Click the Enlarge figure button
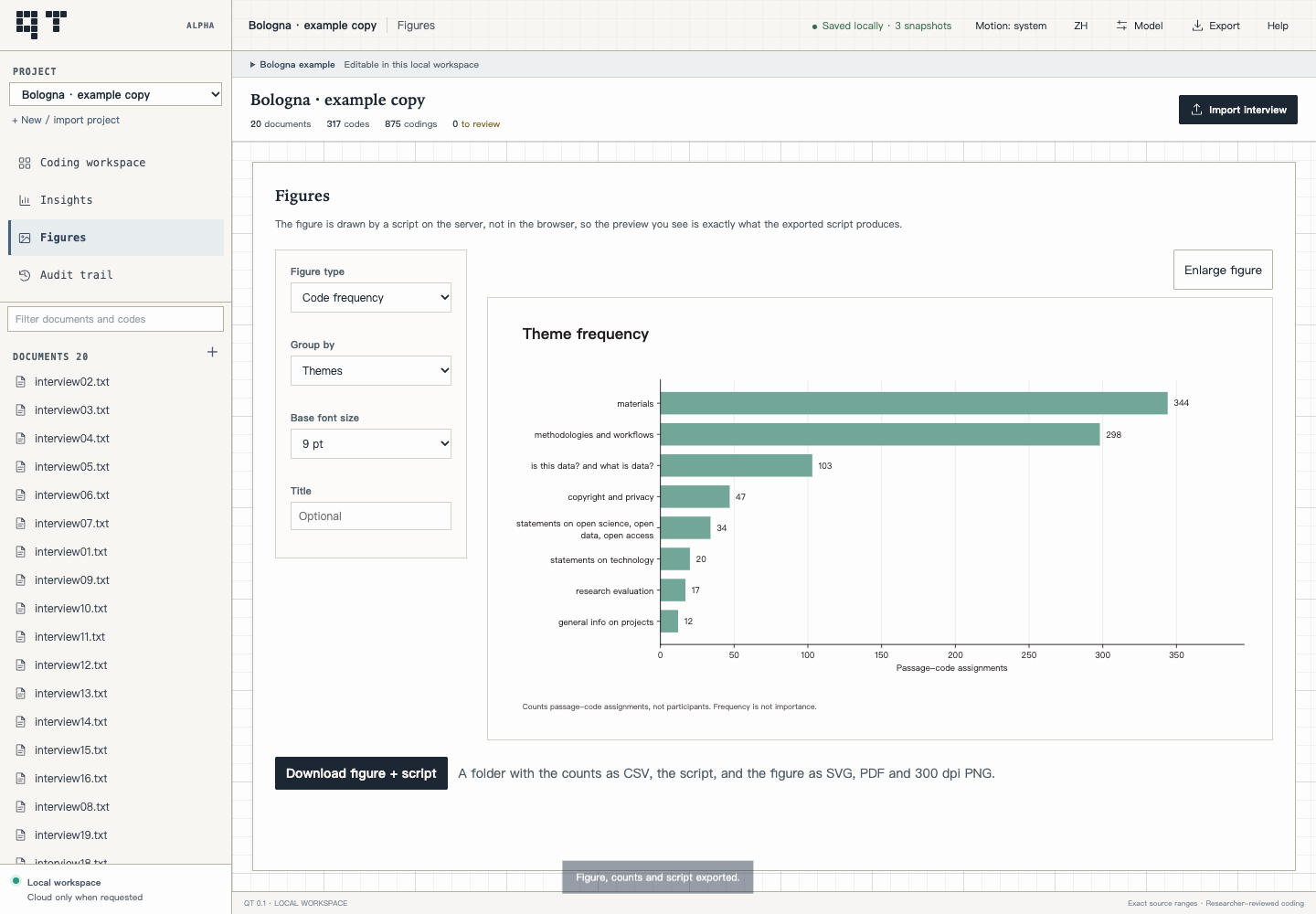 [1223, 270]
